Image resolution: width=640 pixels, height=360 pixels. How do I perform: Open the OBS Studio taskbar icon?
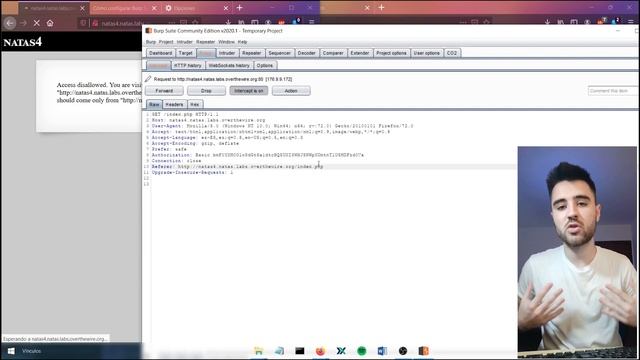[403, 351]
